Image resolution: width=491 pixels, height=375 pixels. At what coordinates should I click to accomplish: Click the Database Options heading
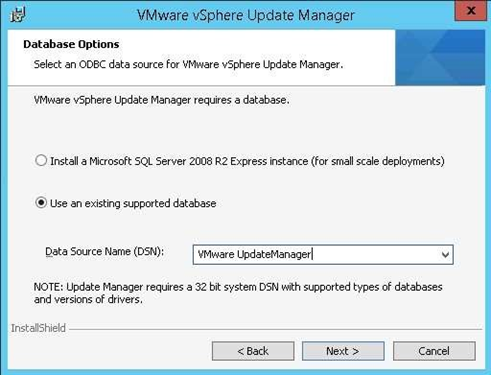click(71, 44)
